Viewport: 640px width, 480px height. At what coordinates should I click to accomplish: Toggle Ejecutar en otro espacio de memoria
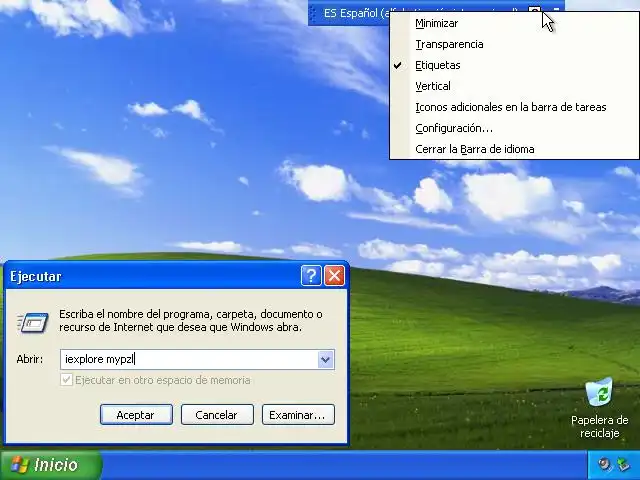coord(155,380)
